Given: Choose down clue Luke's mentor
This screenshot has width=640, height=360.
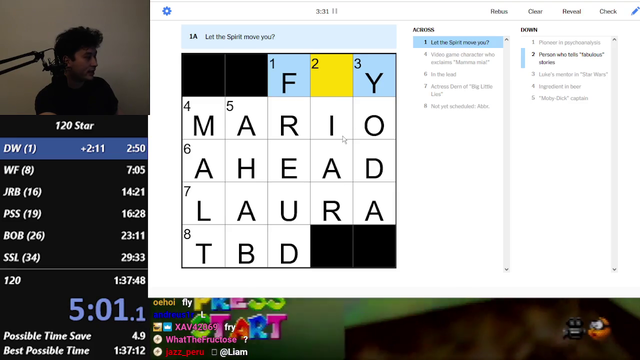Looking at the screenshot, I should click(566, 74).
